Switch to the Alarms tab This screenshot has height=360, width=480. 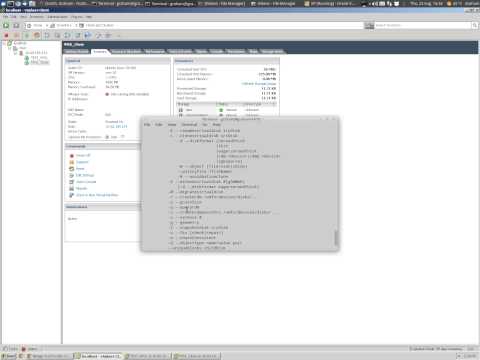point(202,51)
